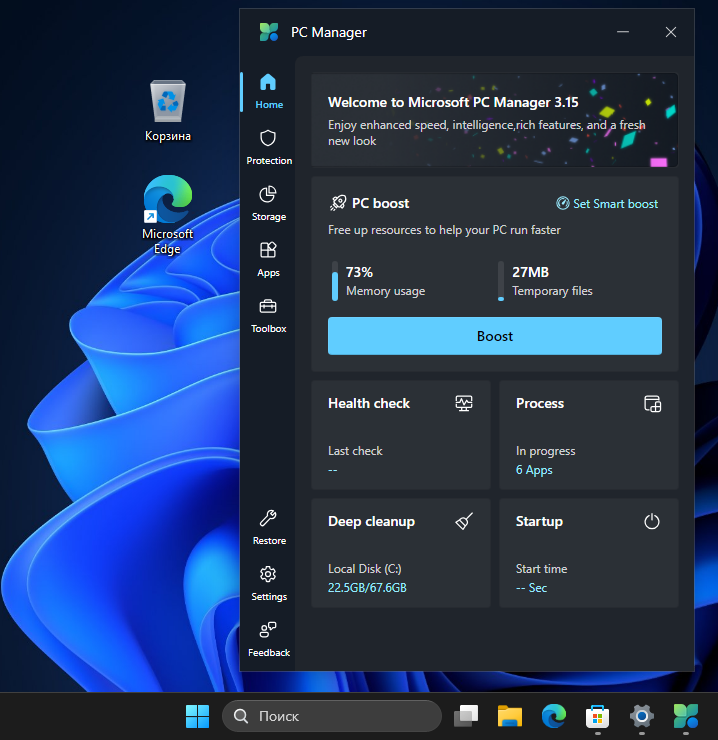Screen dimensions: 718x740
Task: Click the Local Disk (C:) label
Action: coord(364,569)
